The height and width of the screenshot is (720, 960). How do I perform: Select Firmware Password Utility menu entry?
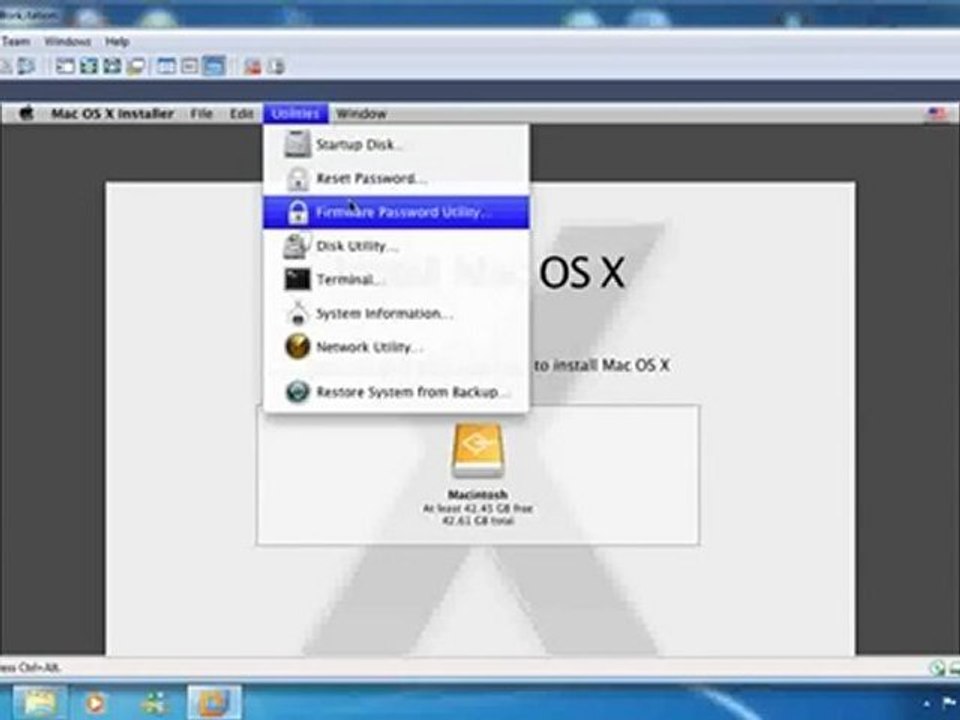click(x=396, y=212)
